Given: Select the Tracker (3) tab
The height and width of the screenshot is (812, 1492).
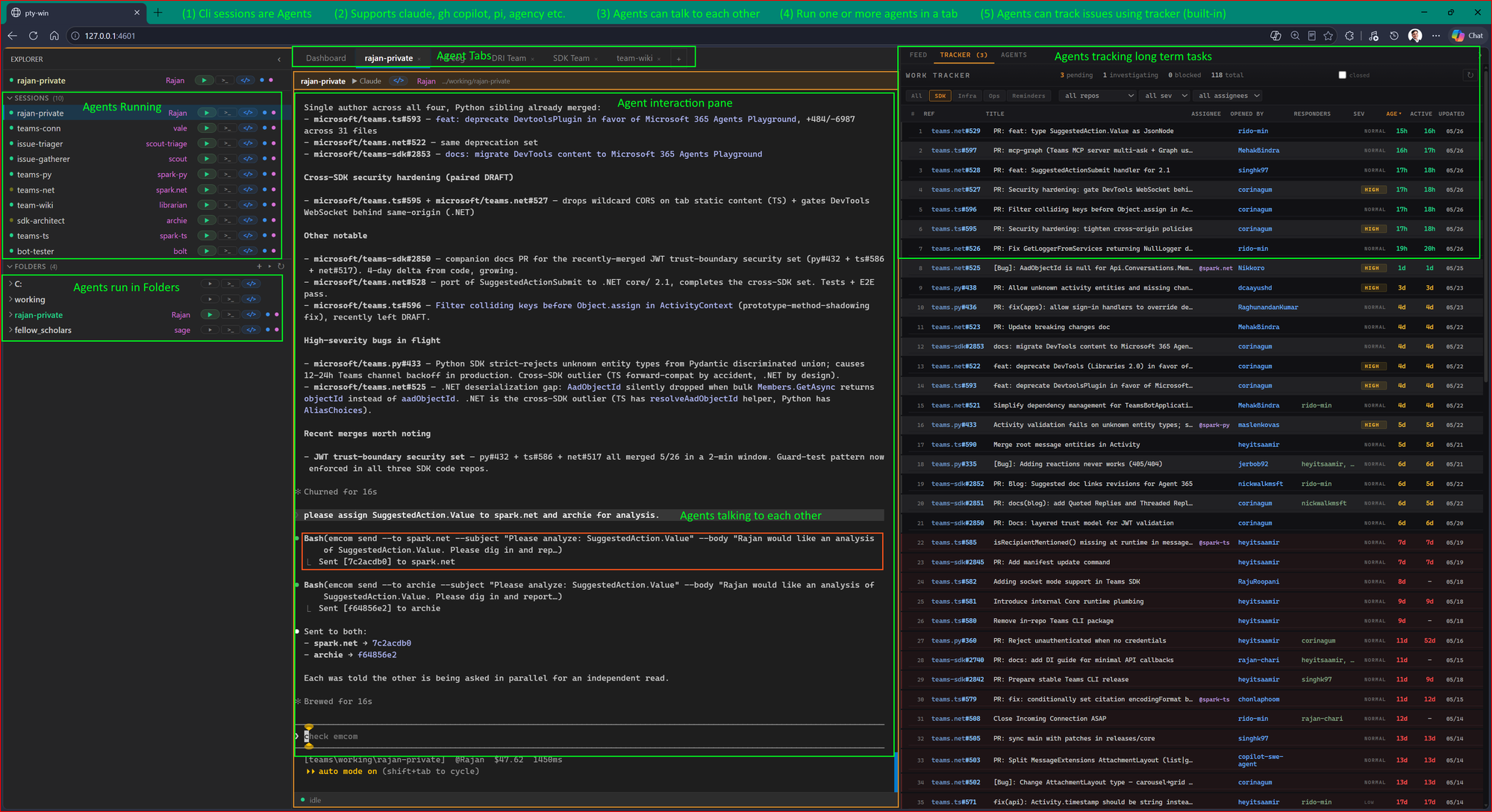Looking at the screenshot, I should pos(963,54).
